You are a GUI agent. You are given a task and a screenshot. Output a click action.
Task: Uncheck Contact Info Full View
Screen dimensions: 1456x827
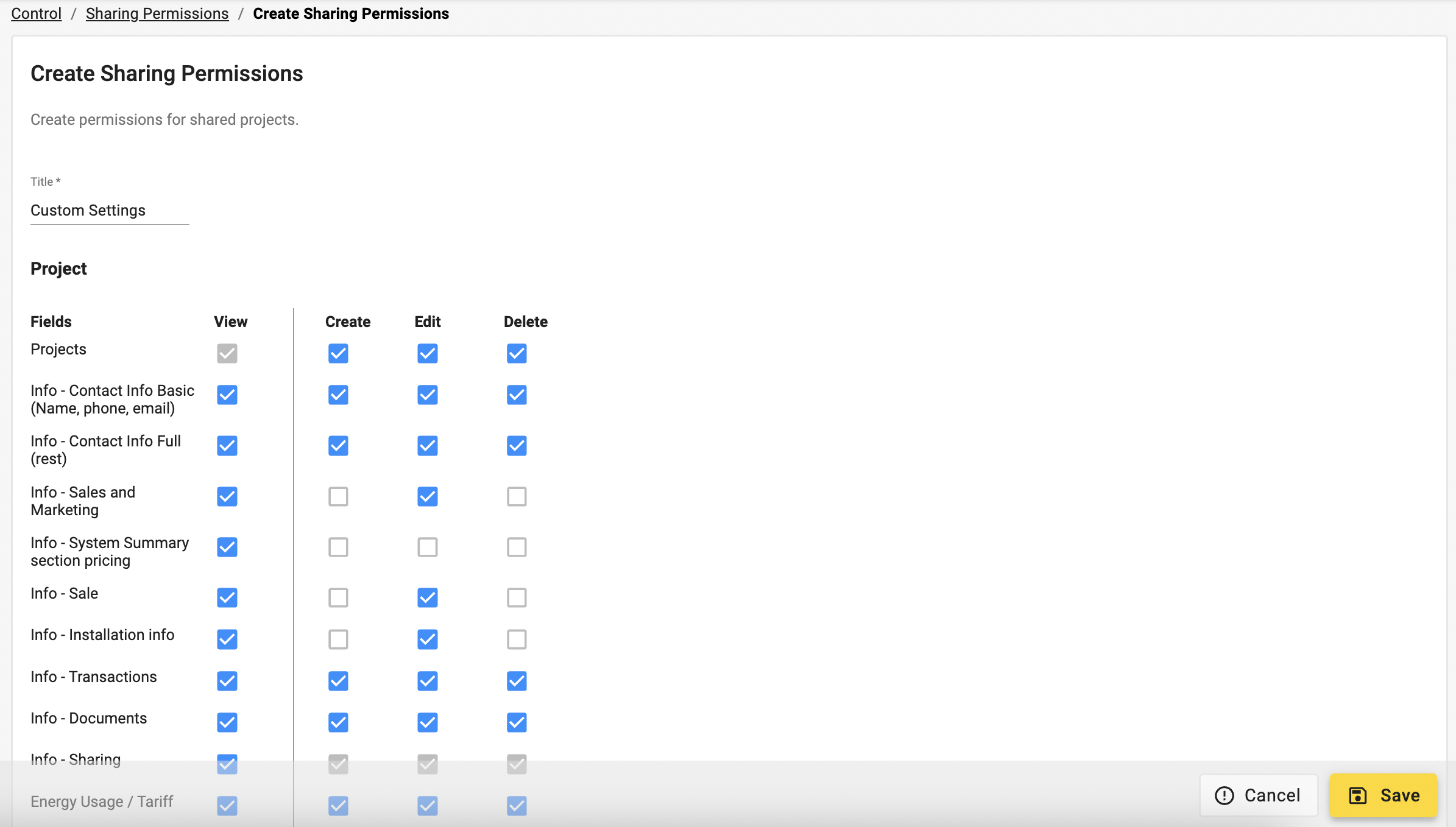pos(227,446)
